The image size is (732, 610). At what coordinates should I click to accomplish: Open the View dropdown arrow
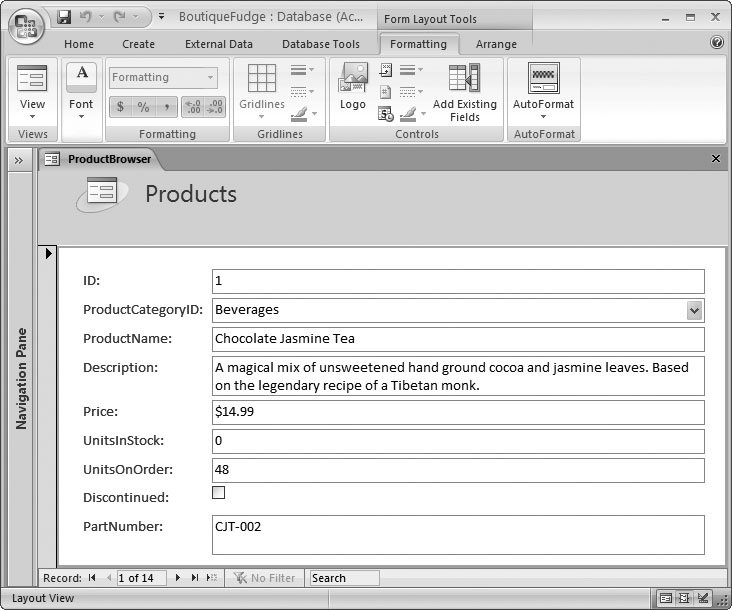(x=32, y=117)
